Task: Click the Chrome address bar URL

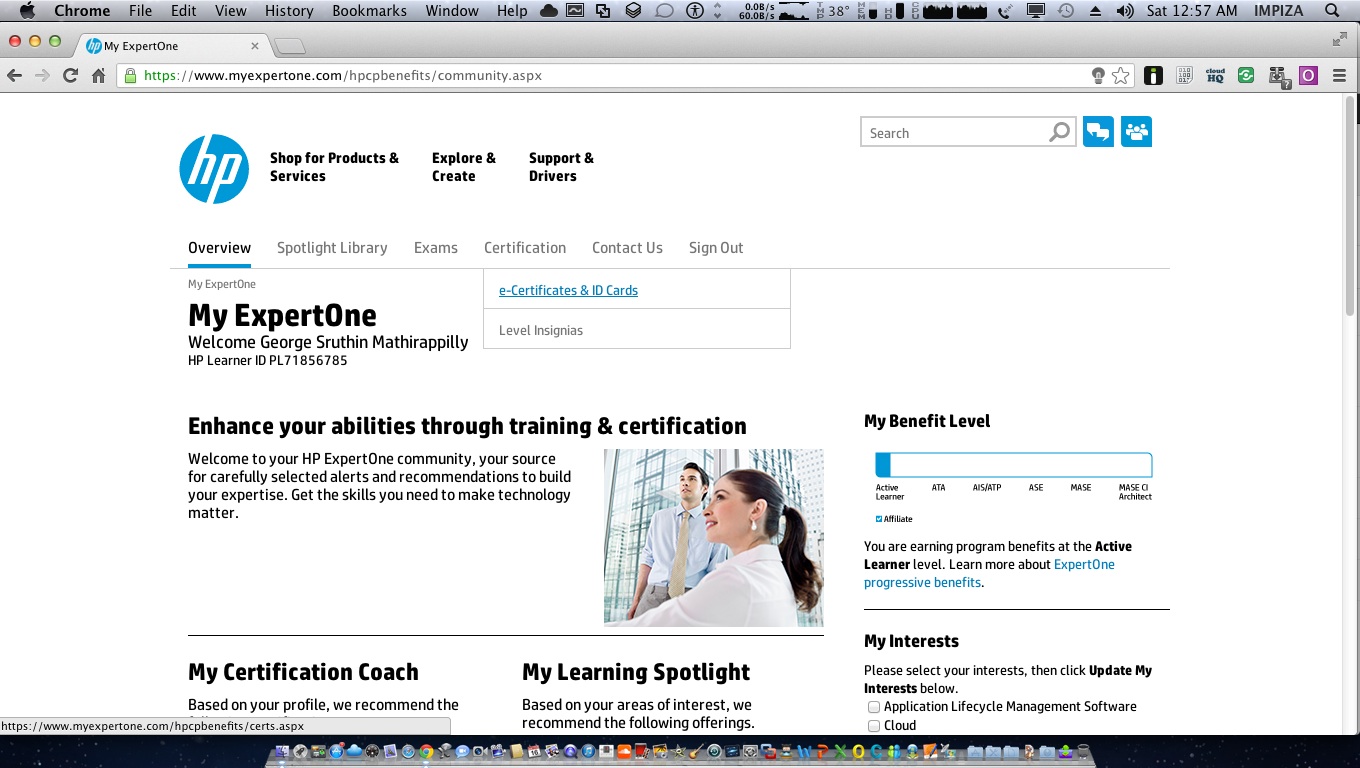Action: tap(343, 75)
